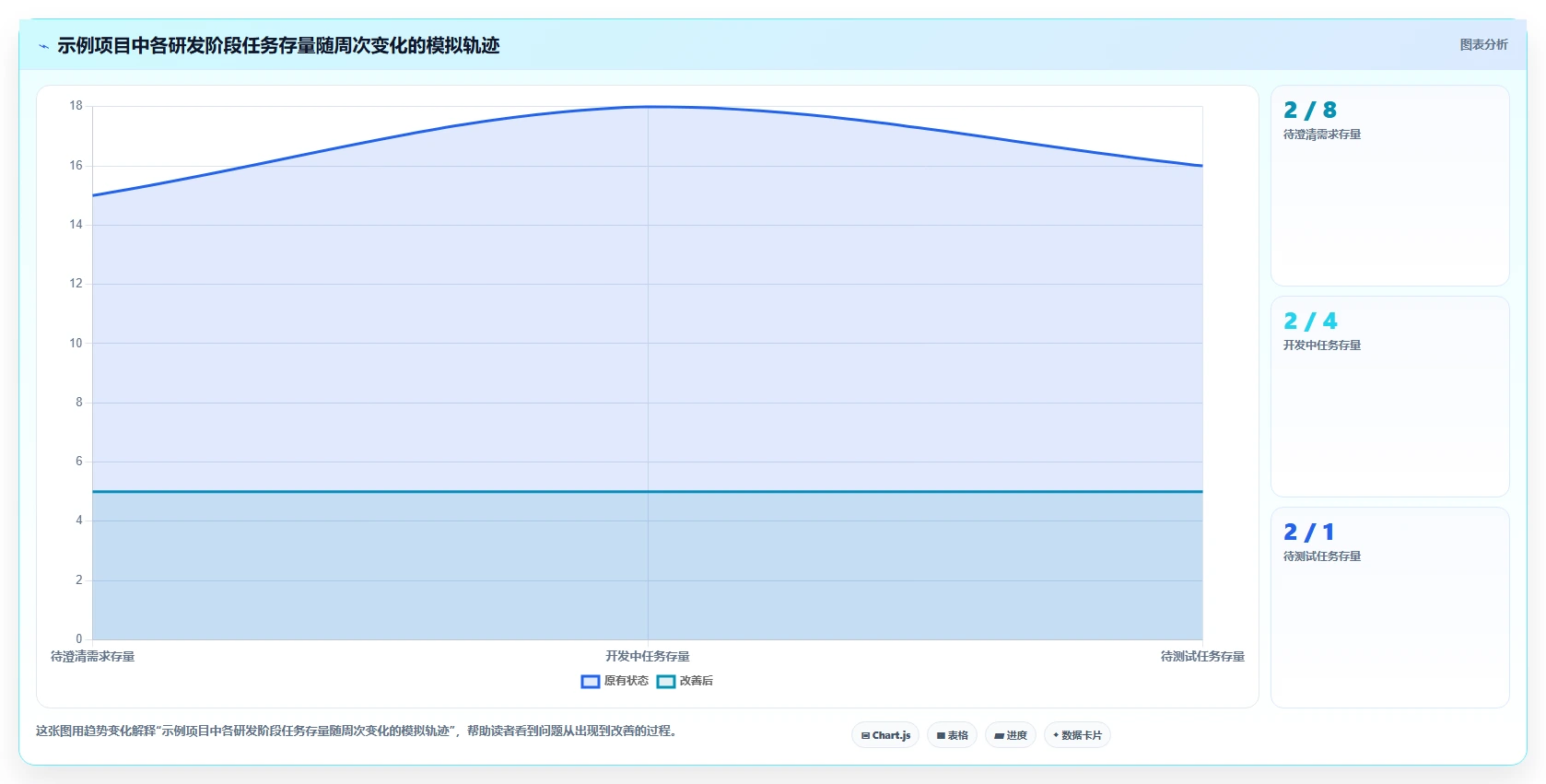The height and width of the screenshot is (784, 1546).
Task: Click the 2 / 8 value text
Action: (1310, 111)
